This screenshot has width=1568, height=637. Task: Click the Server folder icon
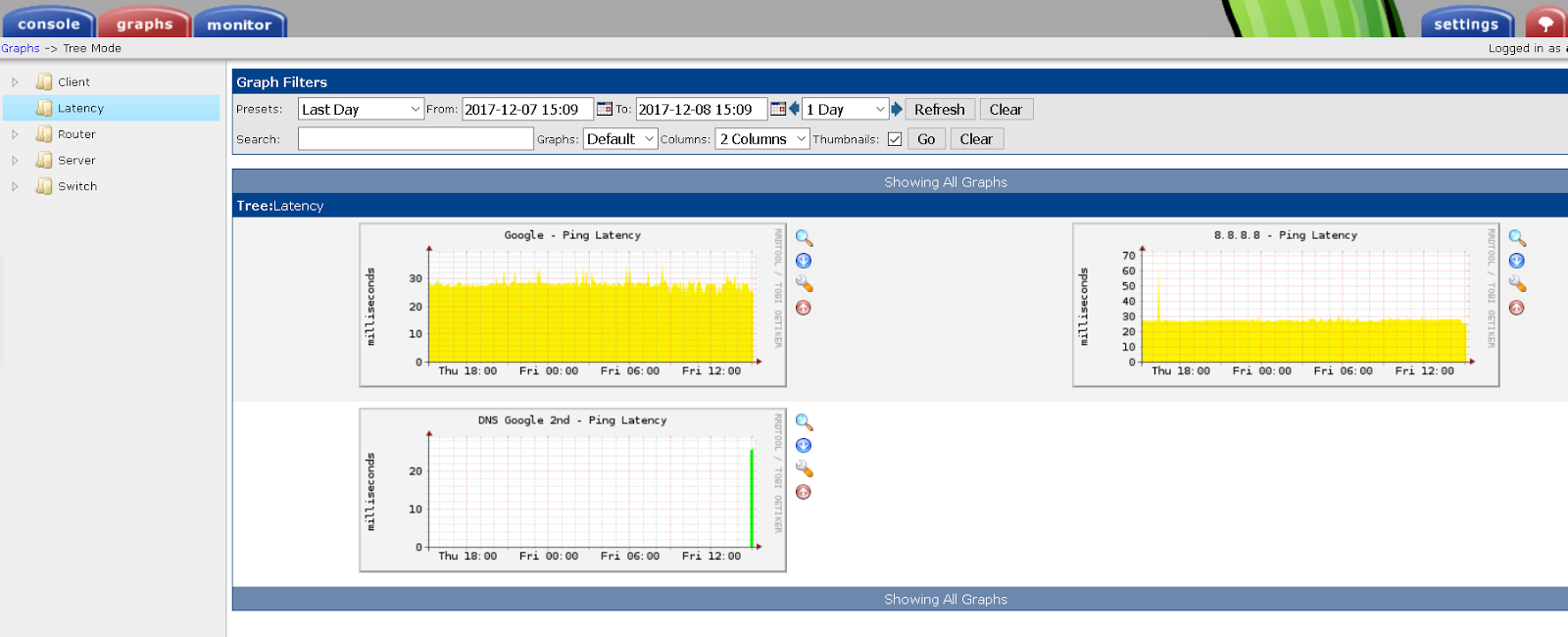(x=44, y=160)
